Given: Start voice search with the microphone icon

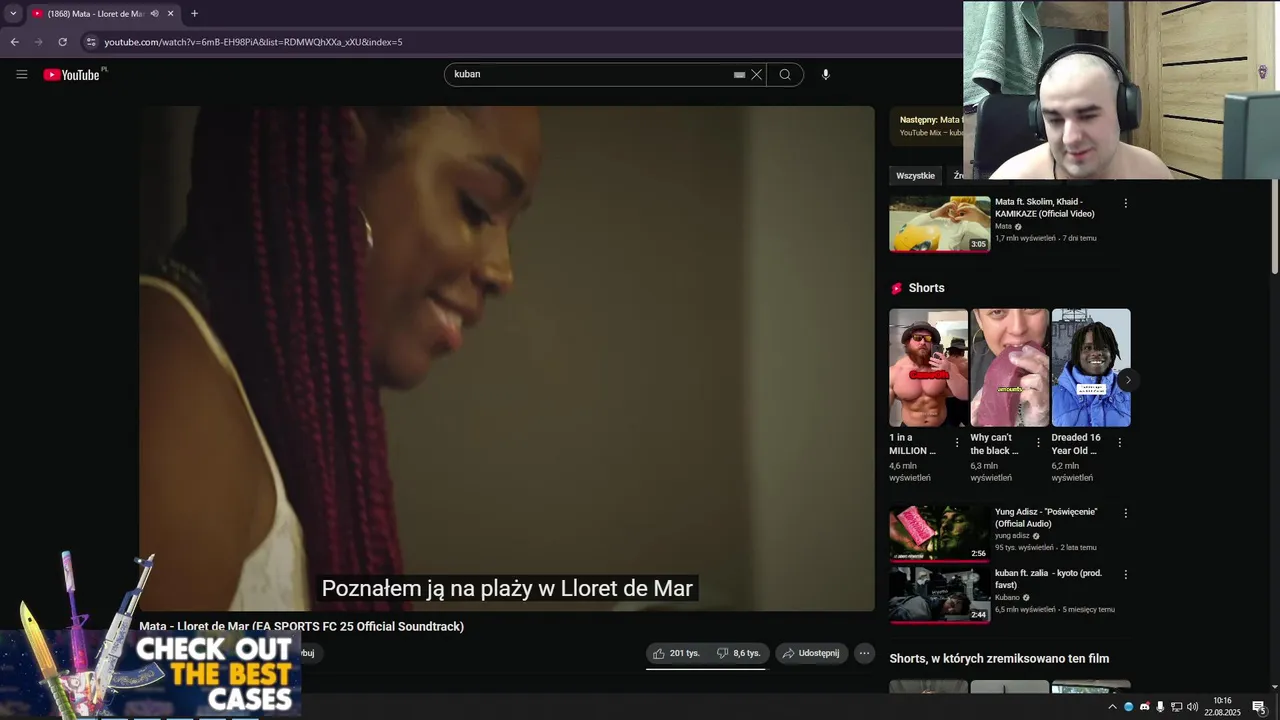Looking at the screenshot, I should [826, 74].
